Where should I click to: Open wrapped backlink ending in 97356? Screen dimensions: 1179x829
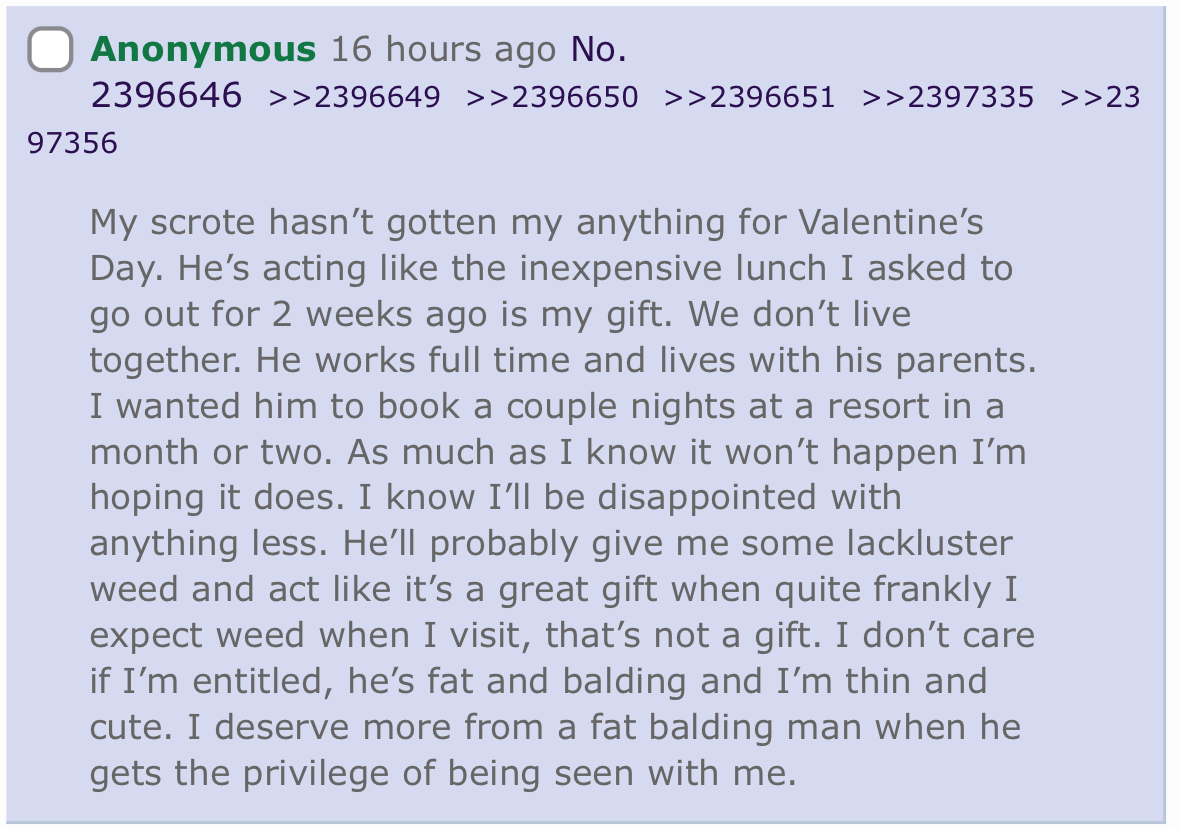coord(72,143)
